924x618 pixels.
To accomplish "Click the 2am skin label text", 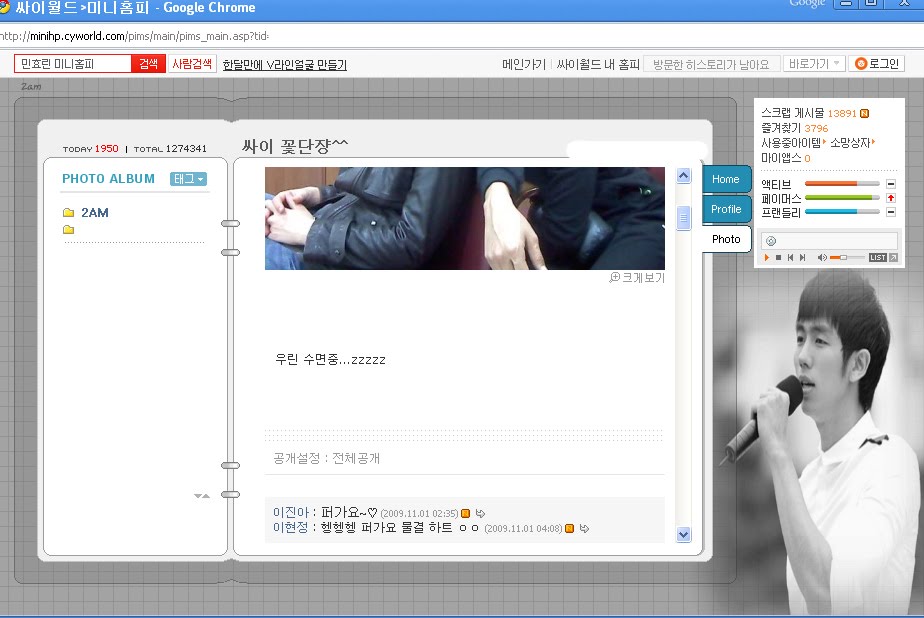I will coord(31,87).
